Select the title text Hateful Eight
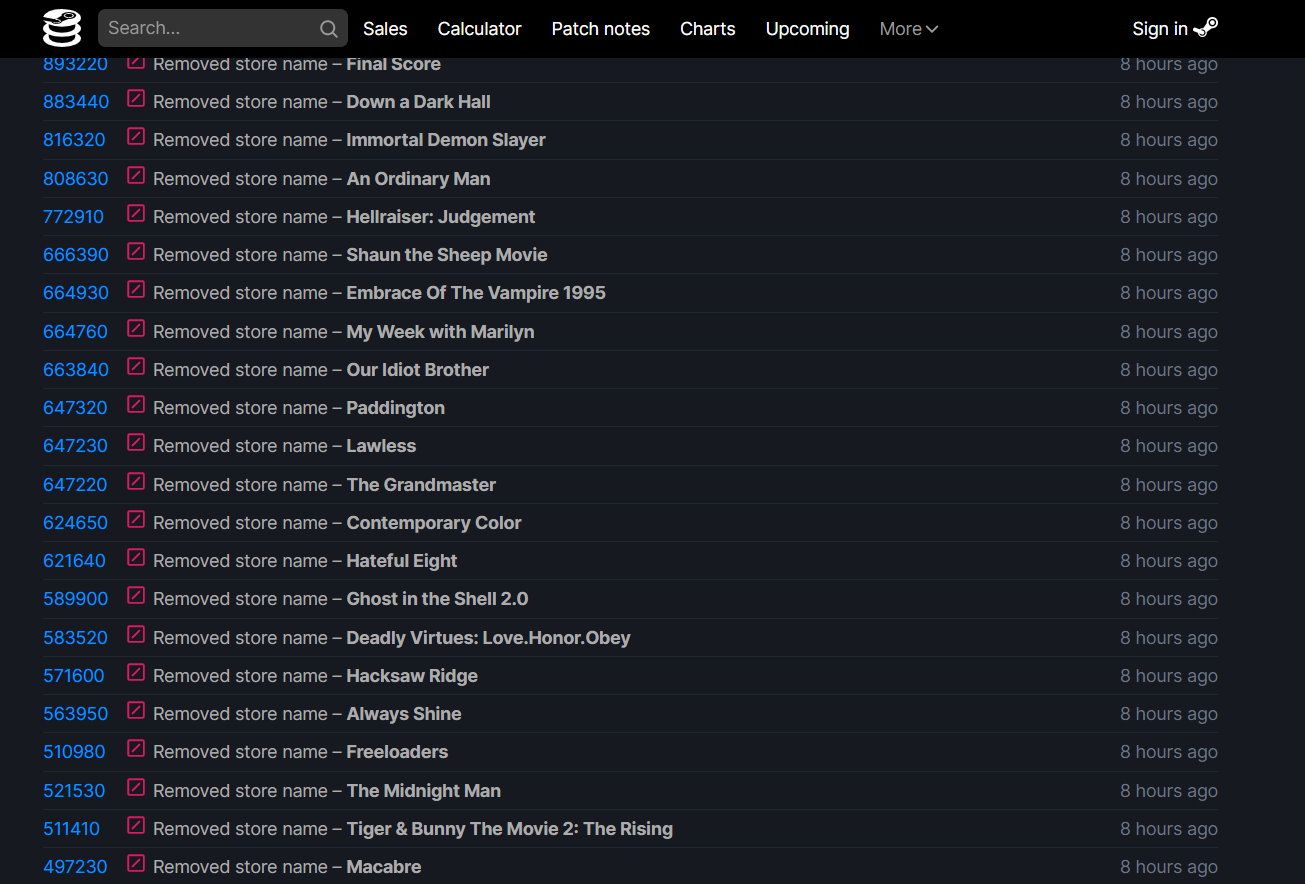 point(401,561)
